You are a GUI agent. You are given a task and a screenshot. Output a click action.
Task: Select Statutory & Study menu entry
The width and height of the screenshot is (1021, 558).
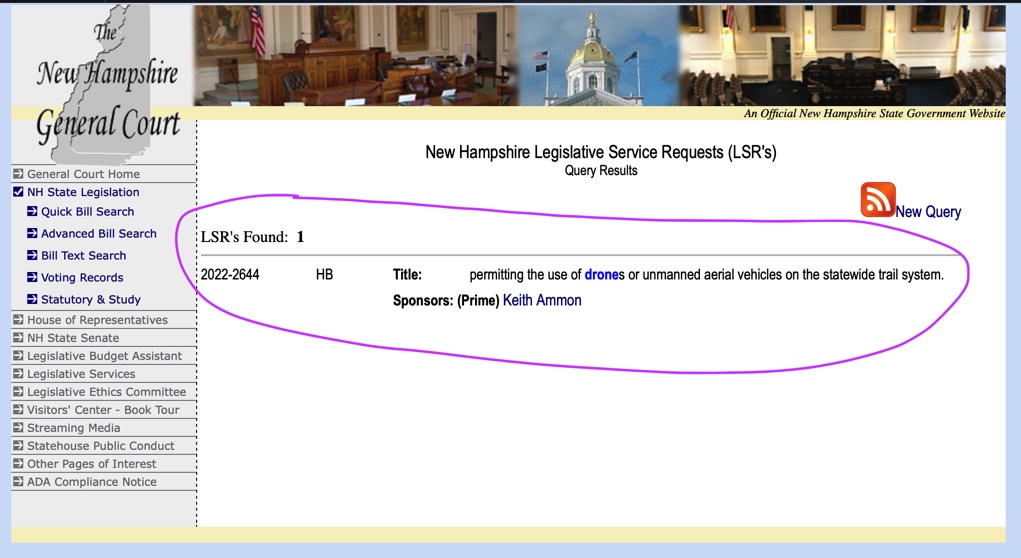91,300
